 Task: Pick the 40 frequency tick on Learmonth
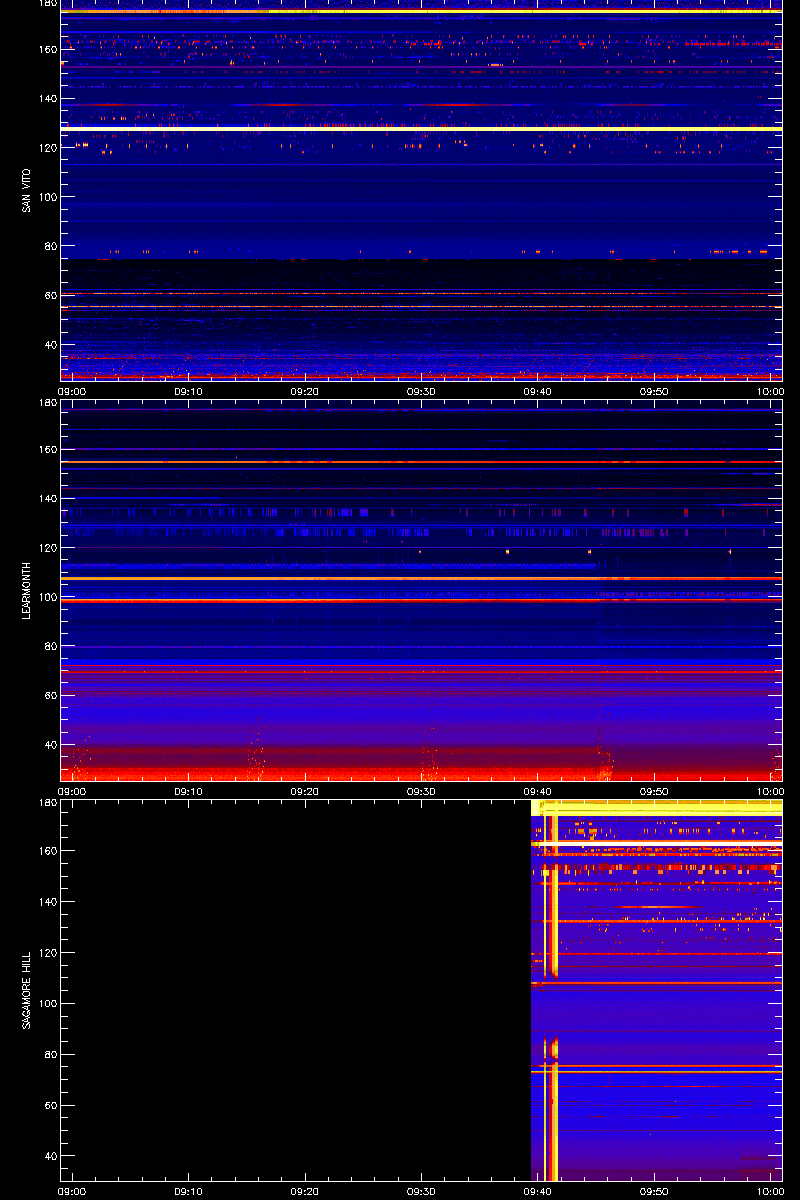(50, 745)
